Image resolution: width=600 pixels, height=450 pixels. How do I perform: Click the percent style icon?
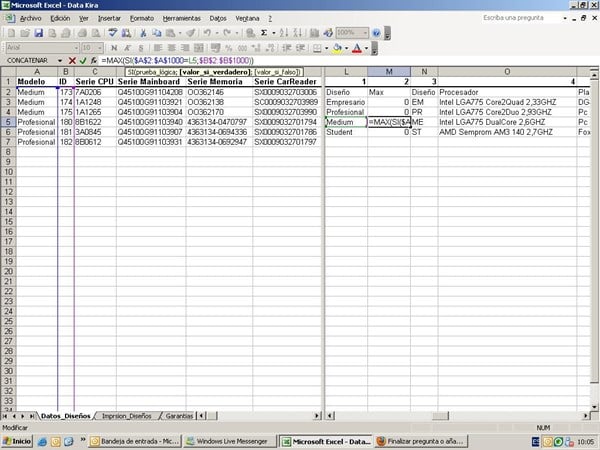click(229, 47)
